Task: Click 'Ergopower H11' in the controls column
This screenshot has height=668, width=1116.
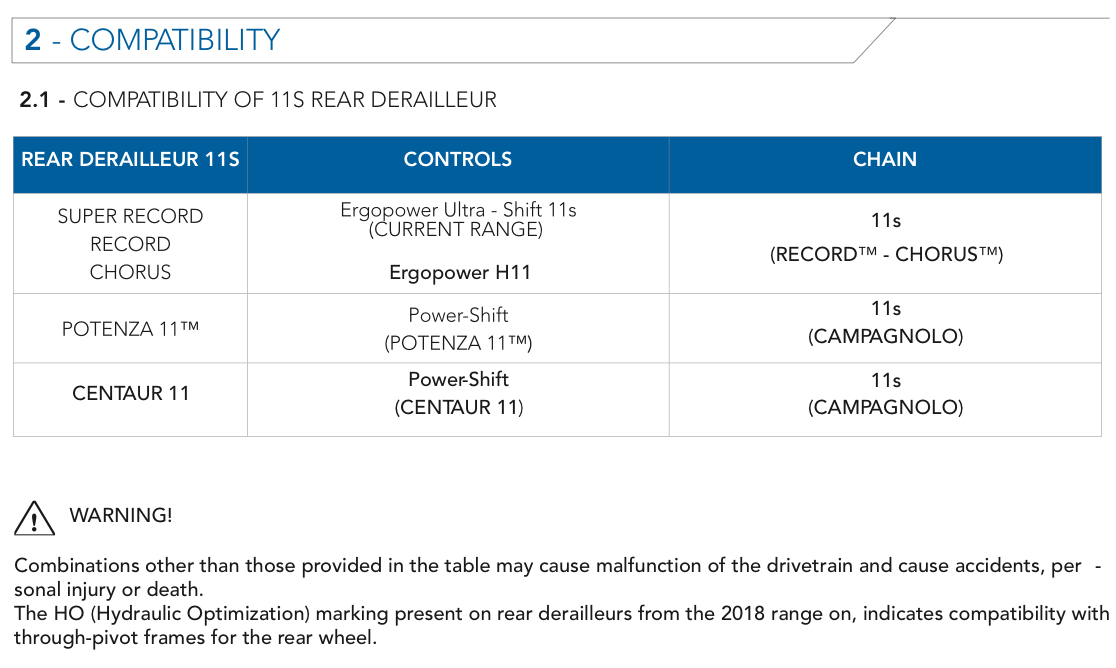Action: 460,272
